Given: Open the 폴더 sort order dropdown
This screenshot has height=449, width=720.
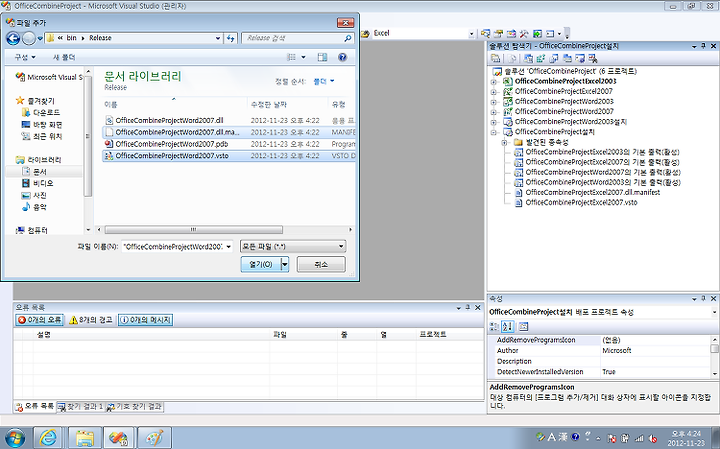Looking at the screenshot, I should 324,81.
